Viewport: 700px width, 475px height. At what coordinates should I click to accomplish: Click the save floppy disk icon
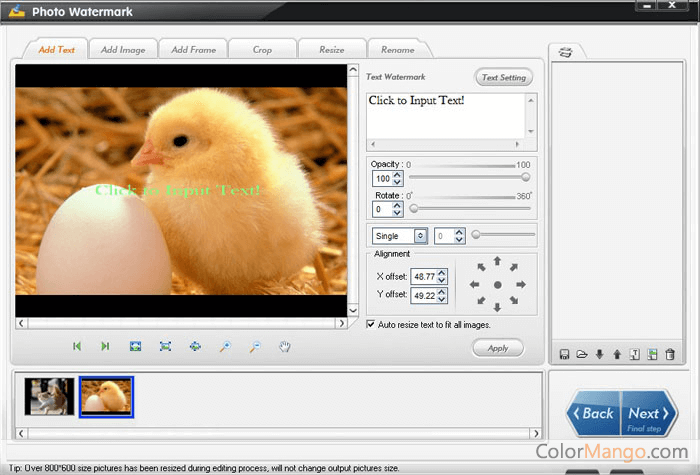[565, 354]
